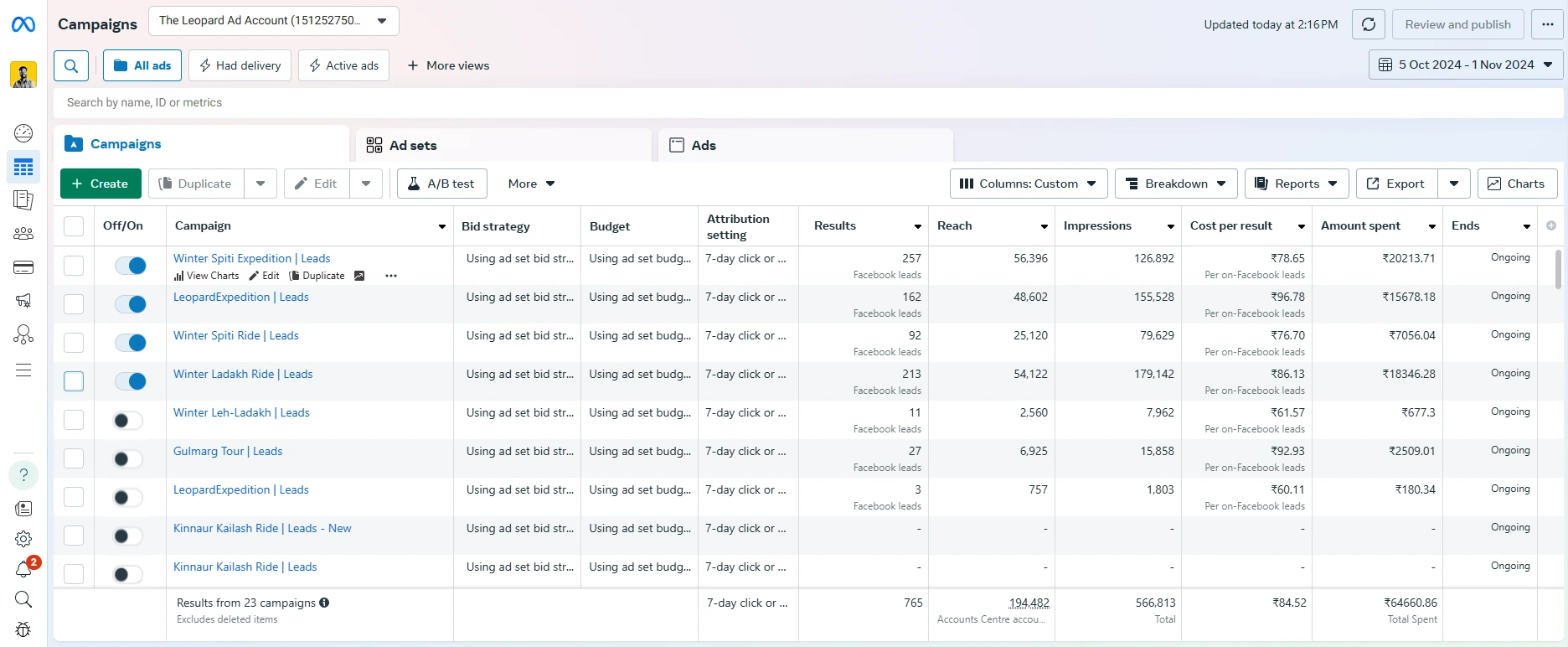Open the Meta logo home icon

point(23,24)
